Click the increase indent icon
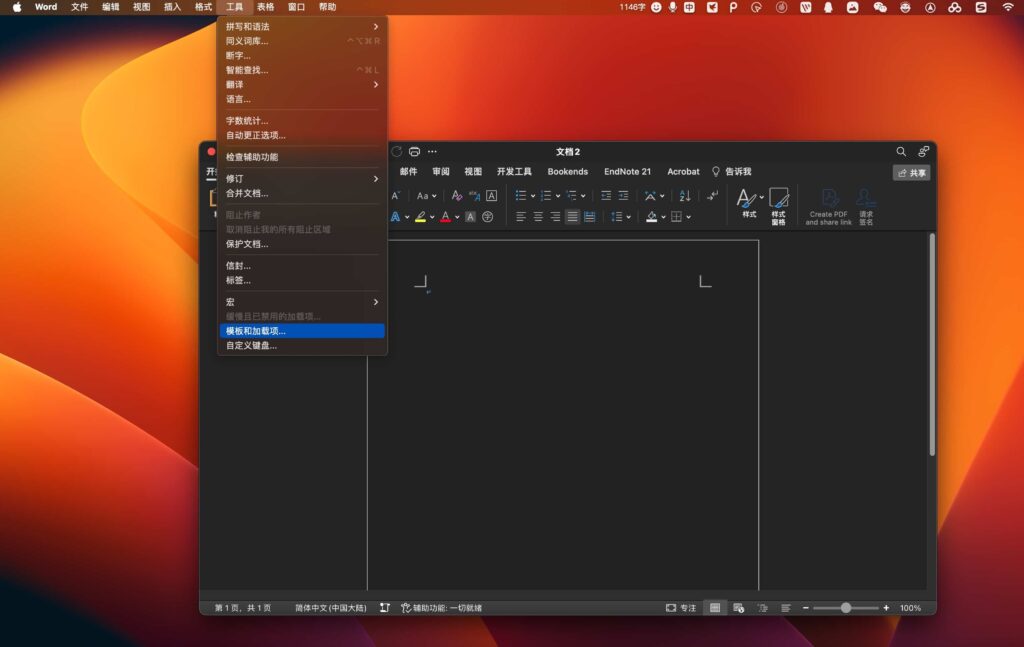Image resolution: width=1024 pixels, height=647 pixels. click(623, 195)
